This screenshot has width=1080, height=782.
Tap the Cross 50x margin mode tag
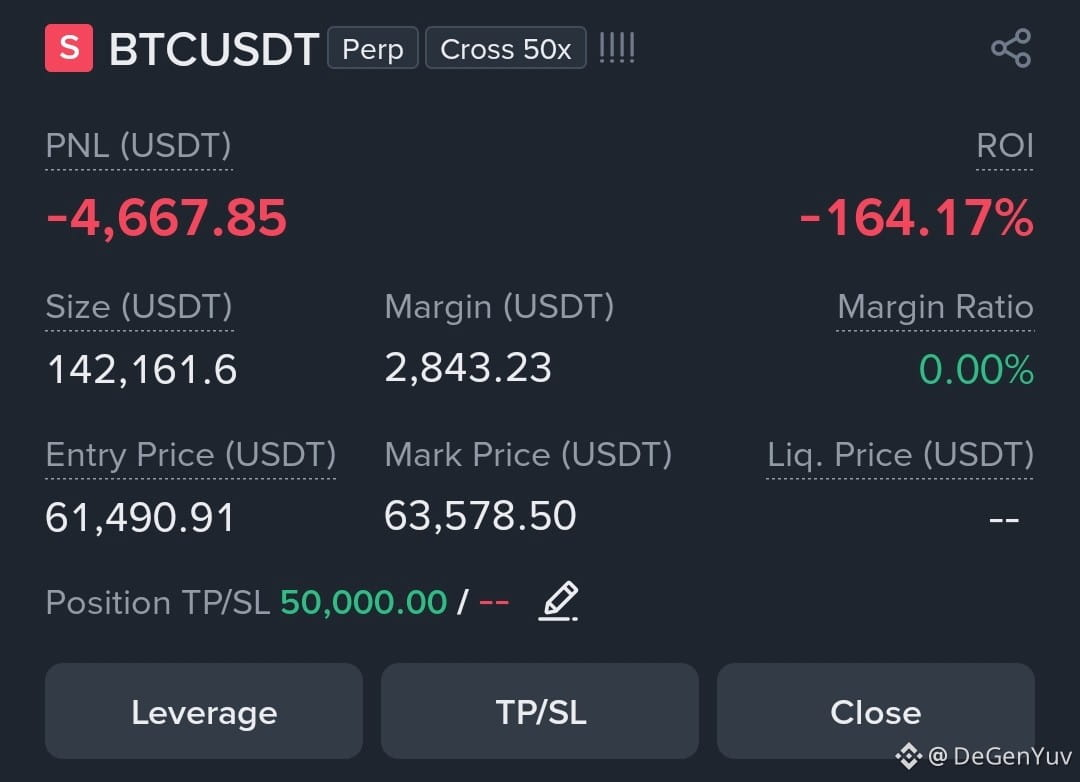pyautogui.click(x=506, y=48)
